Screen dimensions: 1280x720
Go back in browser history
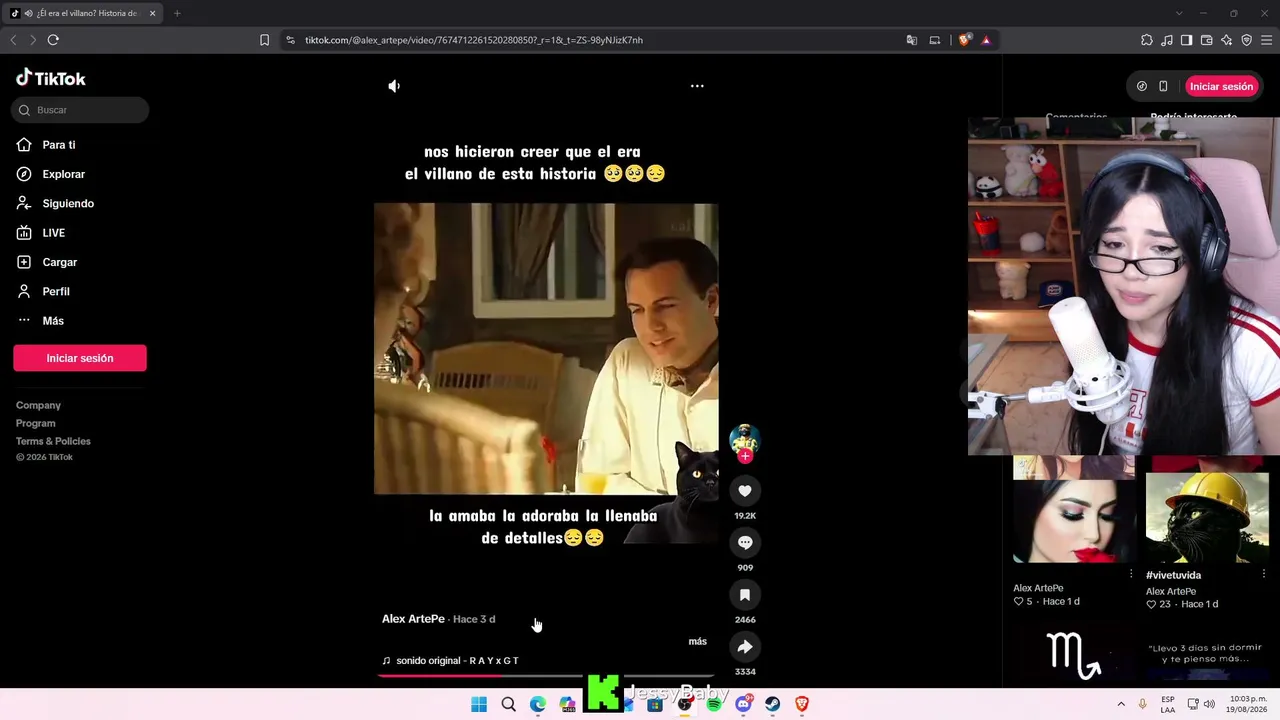13,40
